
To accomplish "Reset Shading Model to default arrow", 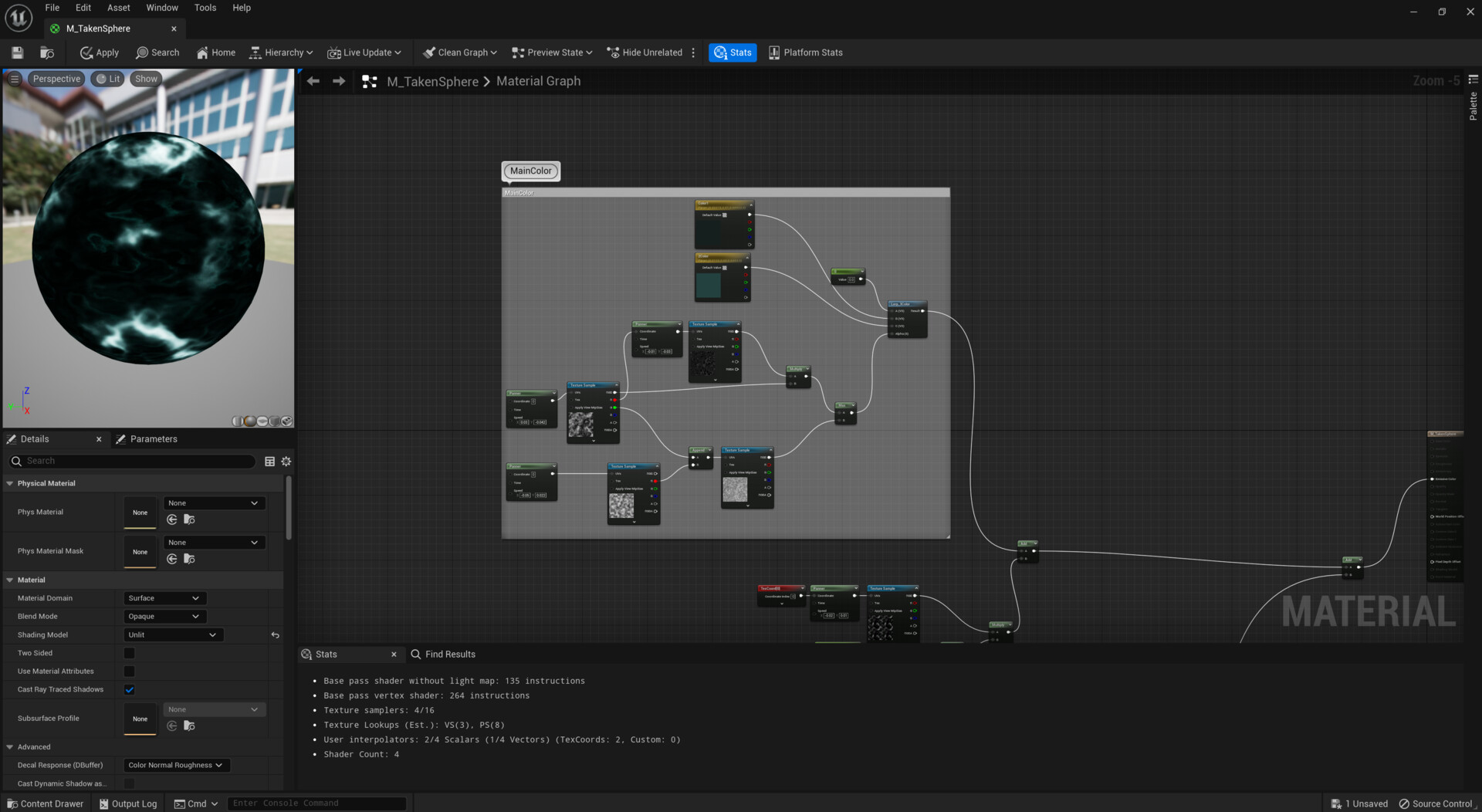I will pyautogui.click(x=275, y=635).
